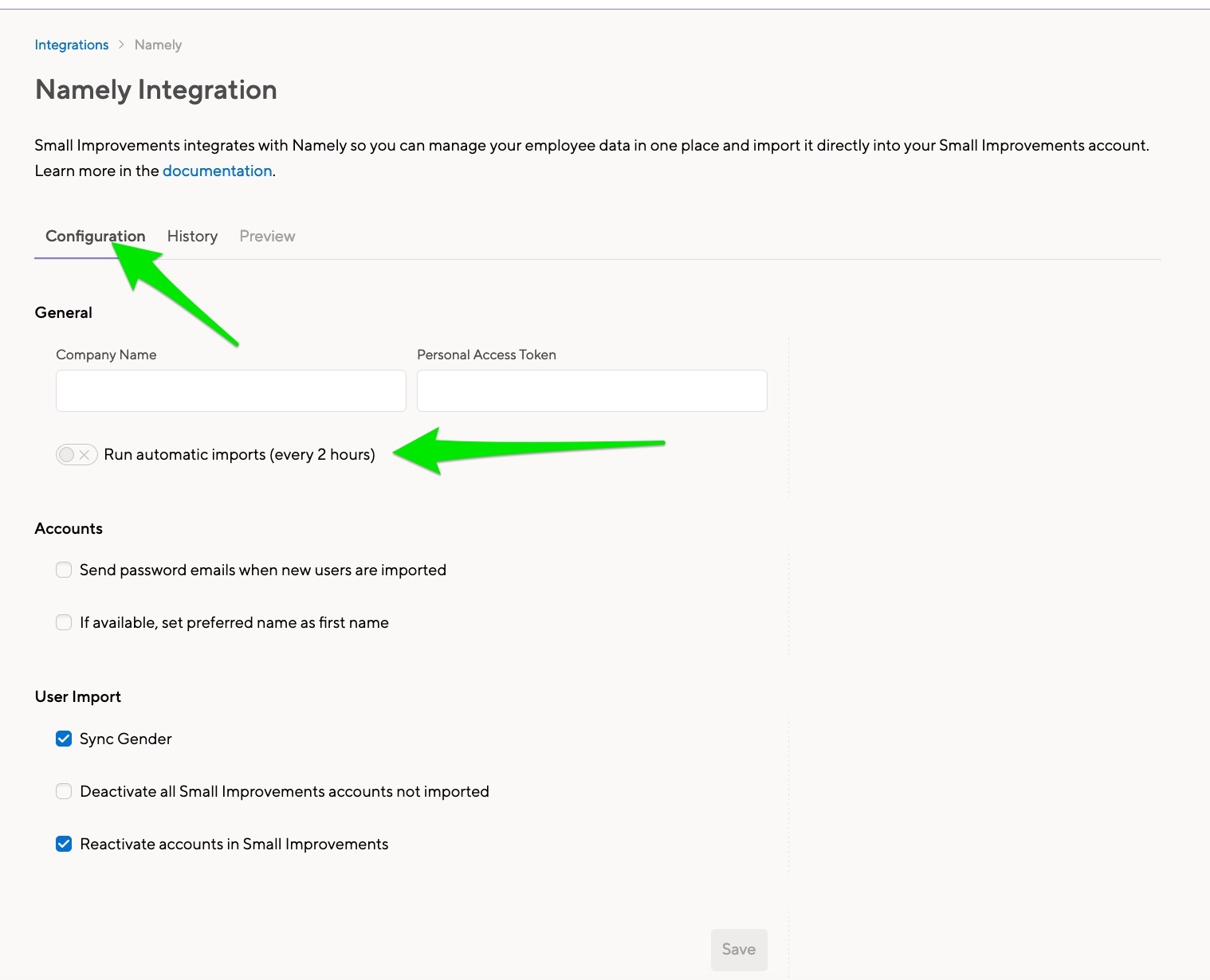Click the Namely breadcrumb item
This screenshot has width=1210, height=980.
(x=157, y=45)
